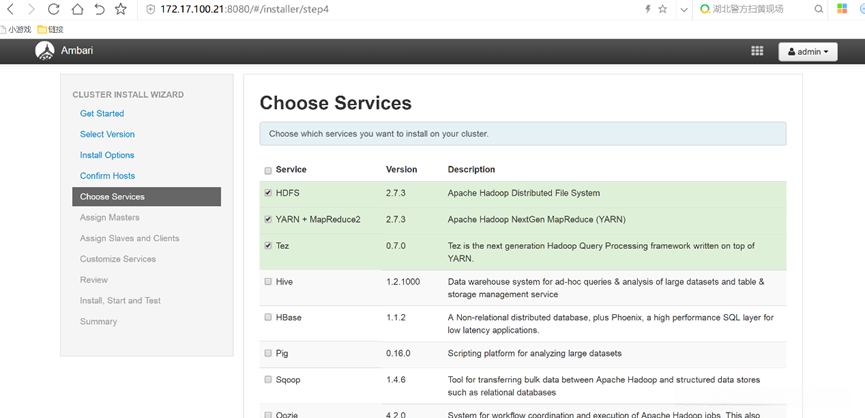Uncheck the HDFS service checkbox
Viewport: 865px width, 418px height.
268,192
